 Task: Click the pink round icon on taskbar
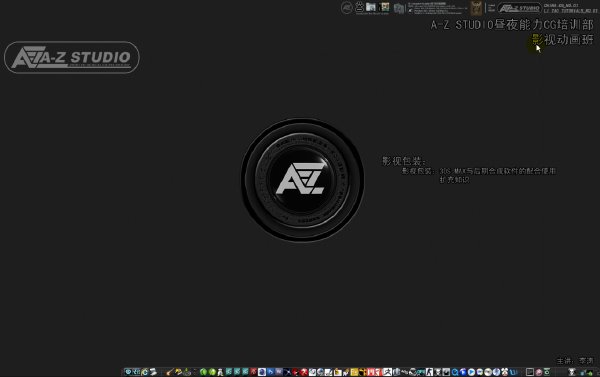click(x=539, y=372)
